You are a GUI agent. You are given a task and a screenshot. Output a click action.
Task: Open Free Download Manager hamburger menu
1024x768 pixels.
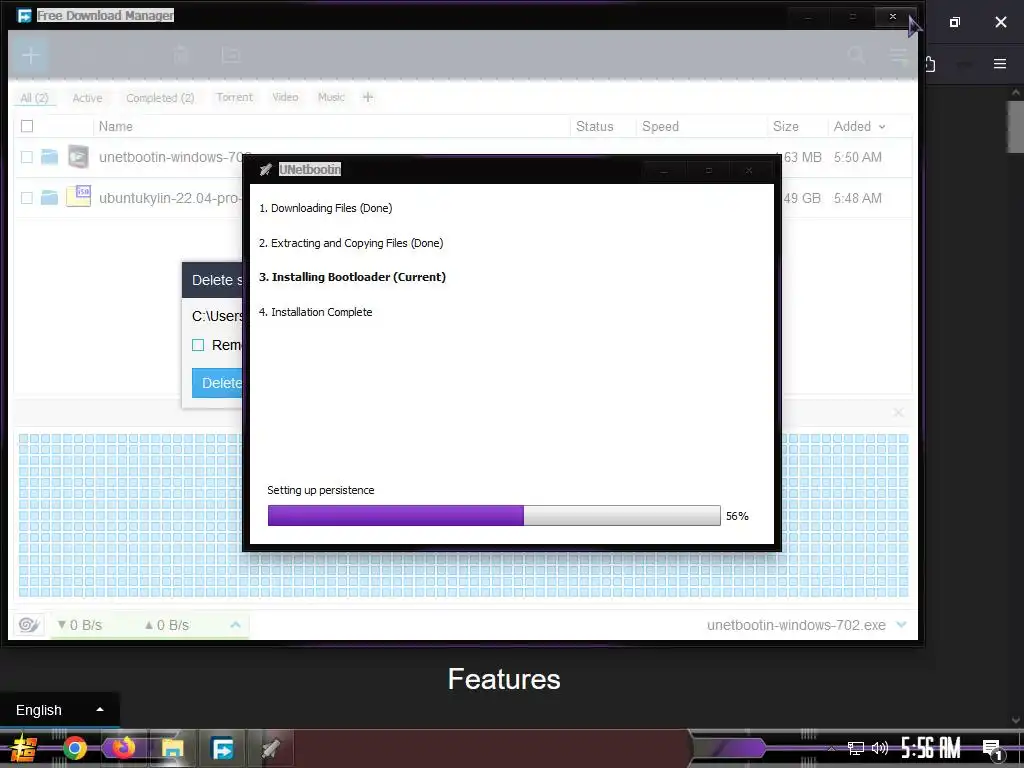point(899,56)
